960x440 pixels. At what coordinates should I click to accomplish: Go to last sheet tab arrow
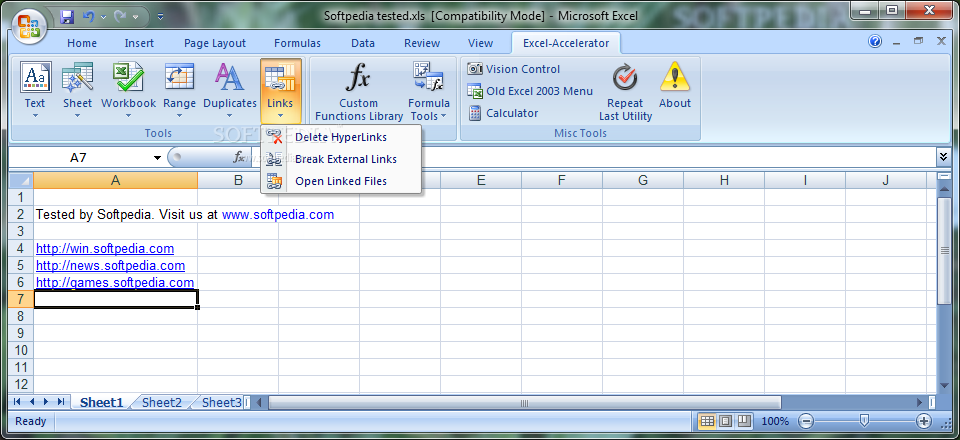pyautogui.click(x=61, y=402)
